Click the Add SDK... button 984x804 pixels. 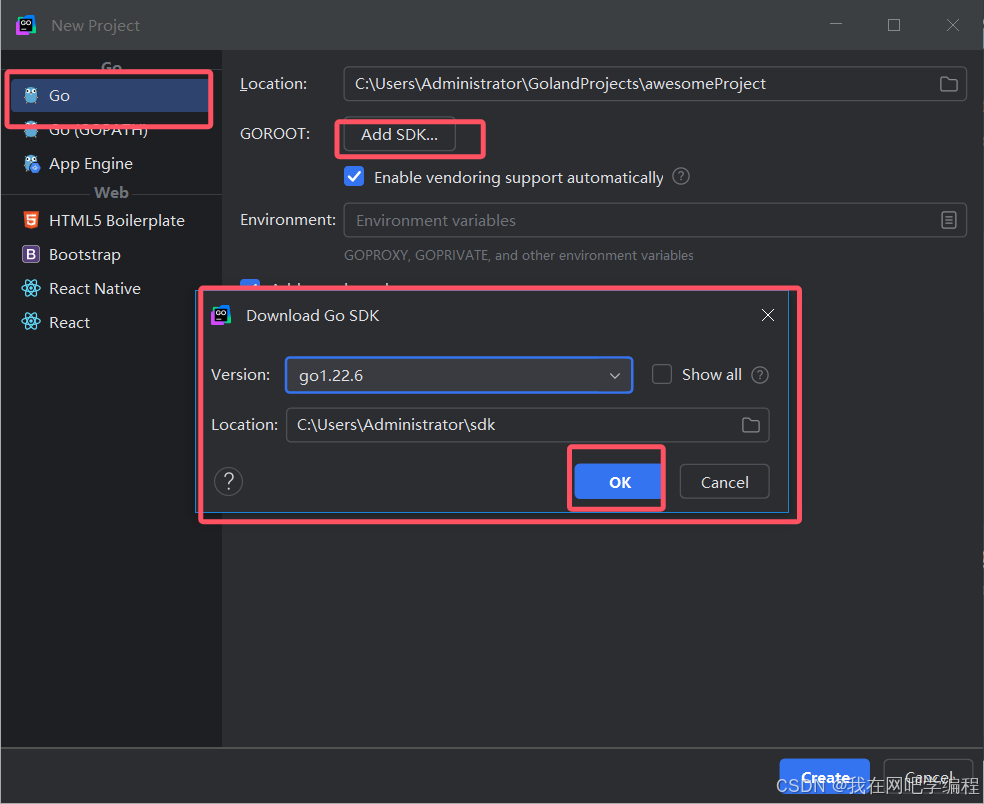click(x=399, y=134)
